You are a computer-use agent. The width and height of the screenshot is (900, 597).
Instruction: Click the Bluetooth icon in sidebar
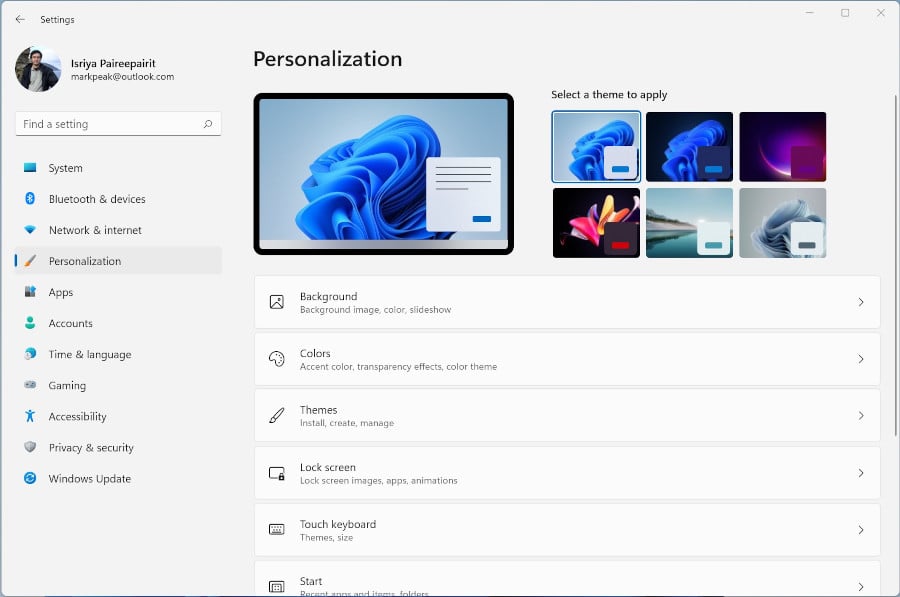(x=30, y=199)
